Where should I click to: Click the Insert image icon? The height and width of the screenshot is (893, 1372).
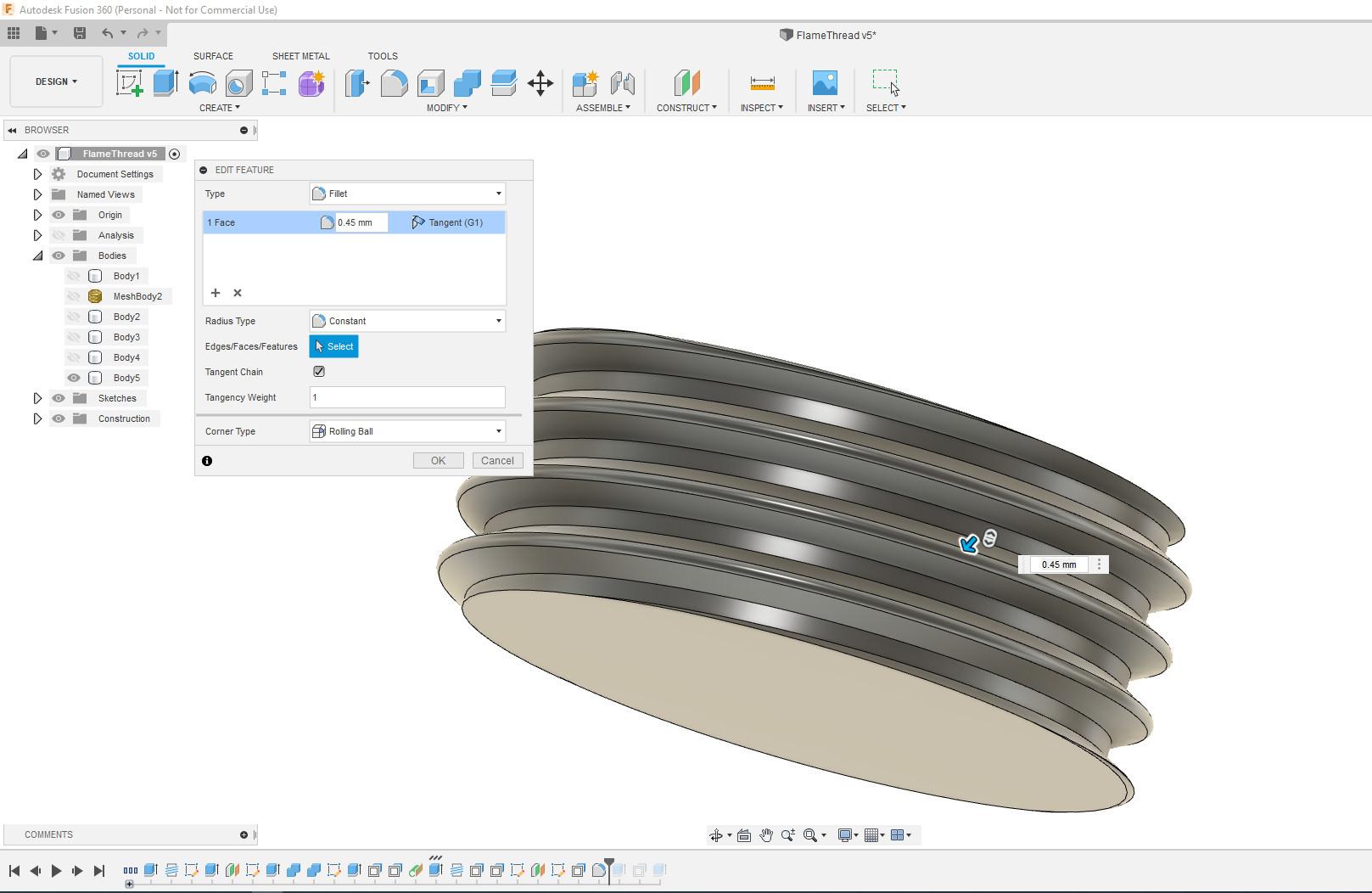825,83
